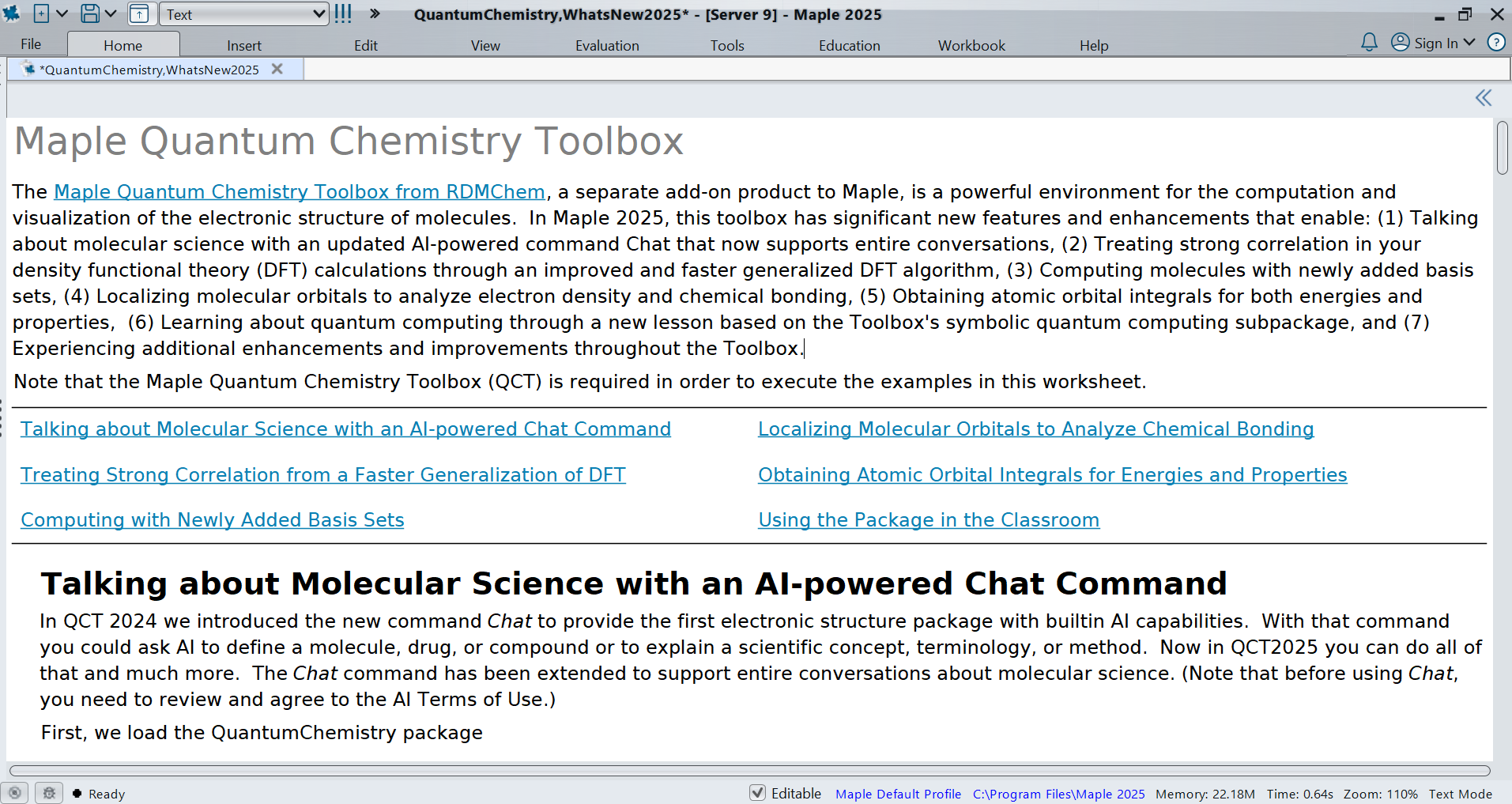Screen dimensions: 1512x804
Task: Restore down the Maple window
Action: [x=1465, y=14]
